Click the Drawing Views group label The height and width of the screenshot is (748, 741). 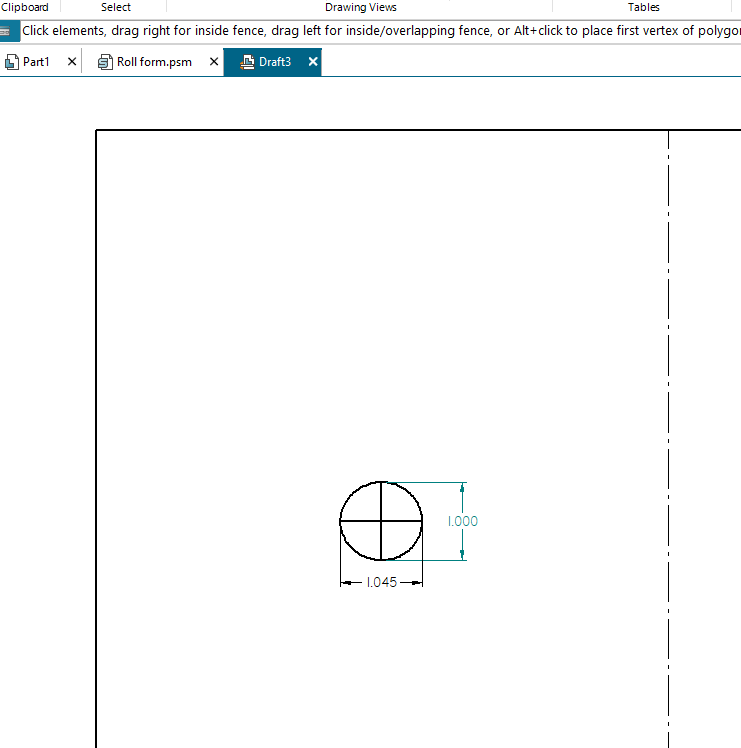point(361,7)
